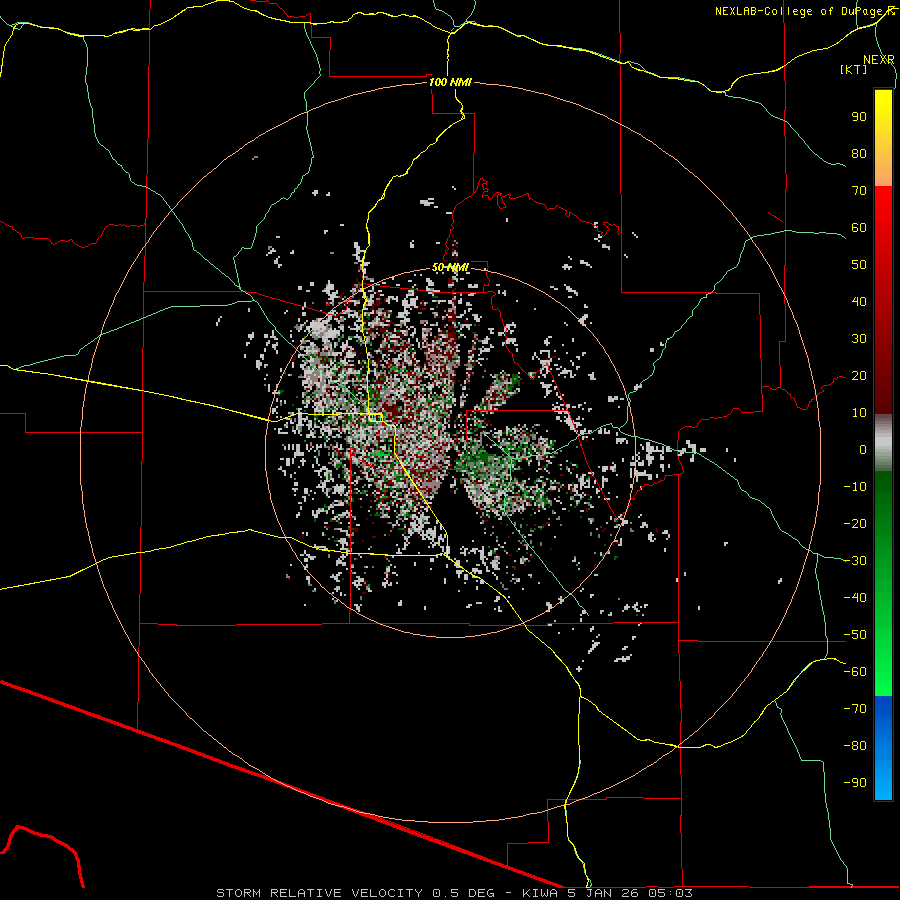The height and width of the screenshot is (900, 900).
Task: Choose the -90 velocity label
Action: [x=855, y=783]
